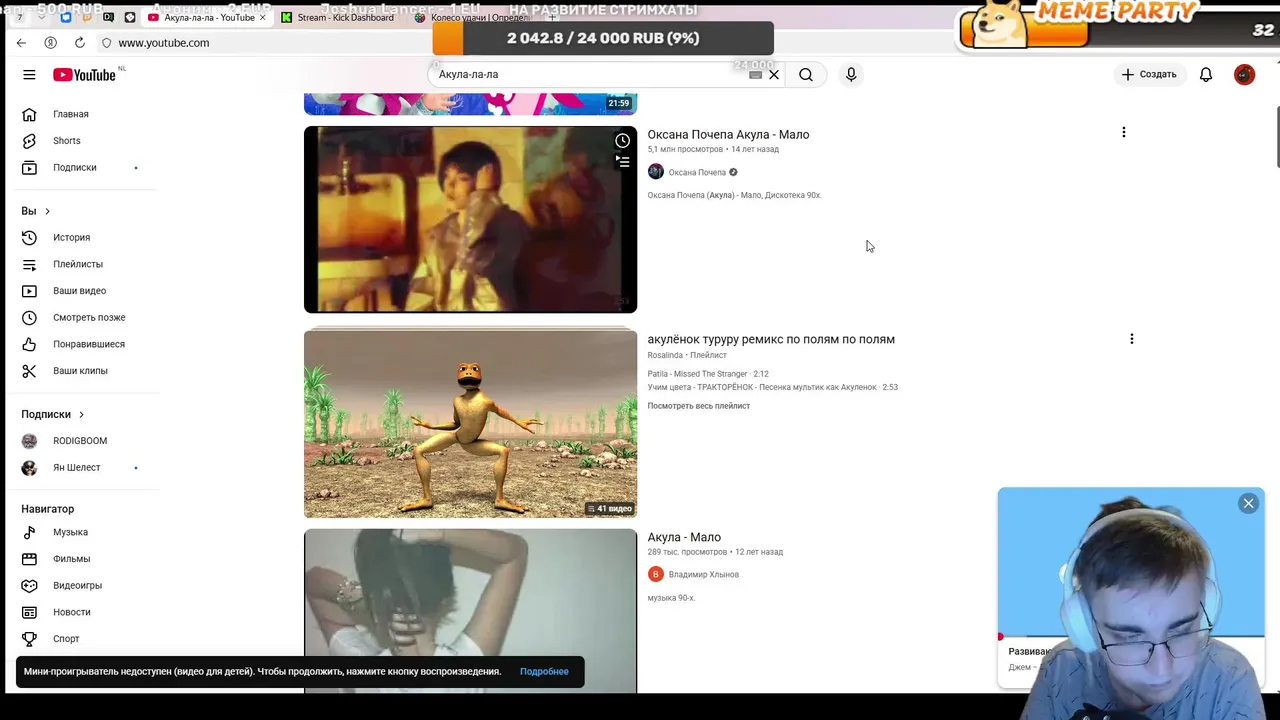
Task: Open the Акула - Мало video thumbnail
Action: (x=470, y=610)
